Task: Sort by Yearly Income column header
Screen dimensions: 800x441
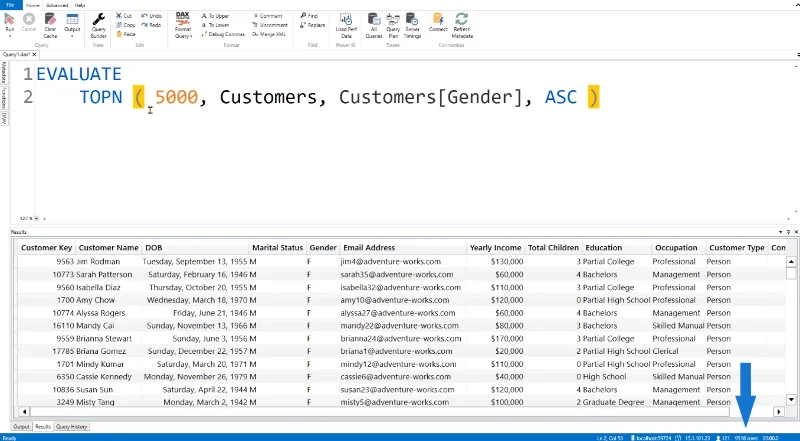Action: (495, 248)
